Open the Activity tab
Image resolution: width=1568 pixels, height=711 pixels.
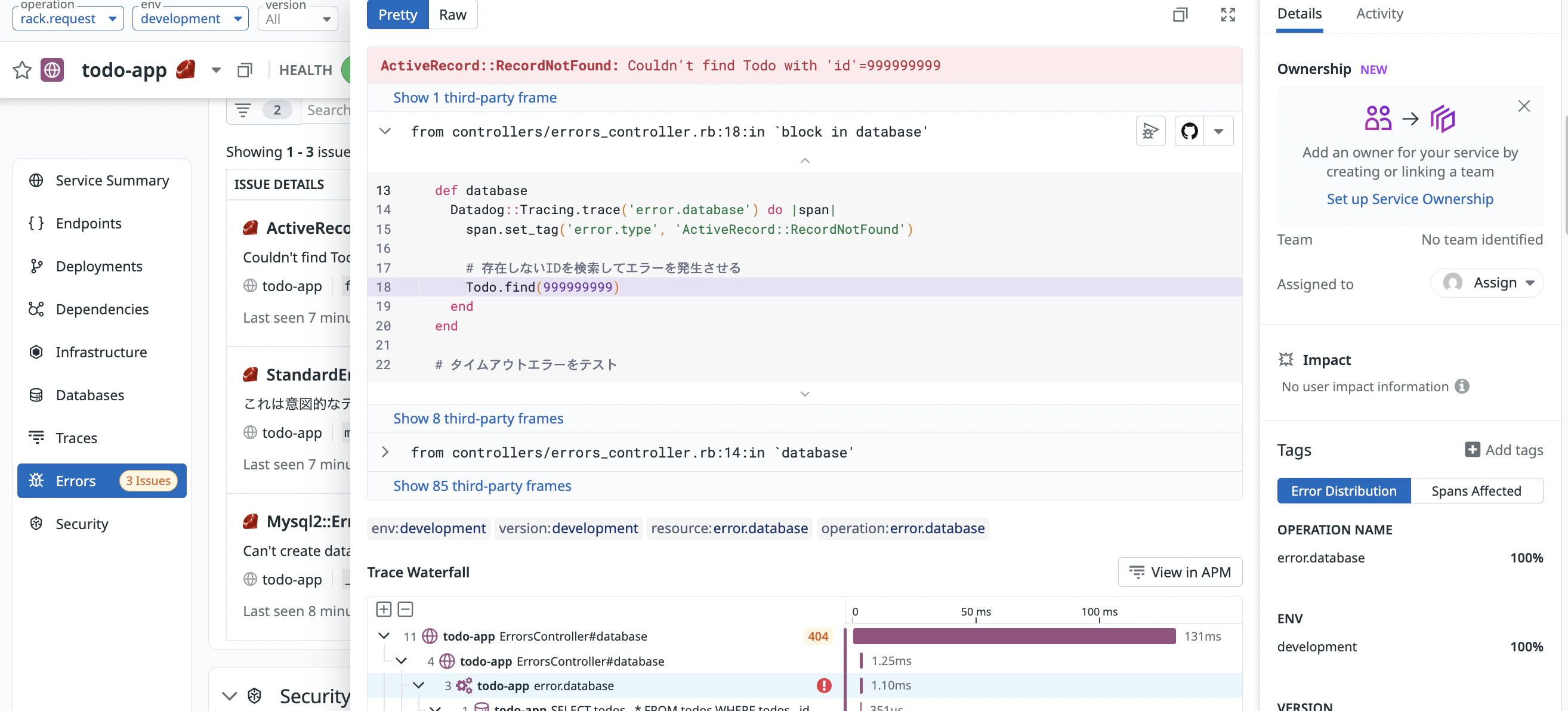[1379, 13]
